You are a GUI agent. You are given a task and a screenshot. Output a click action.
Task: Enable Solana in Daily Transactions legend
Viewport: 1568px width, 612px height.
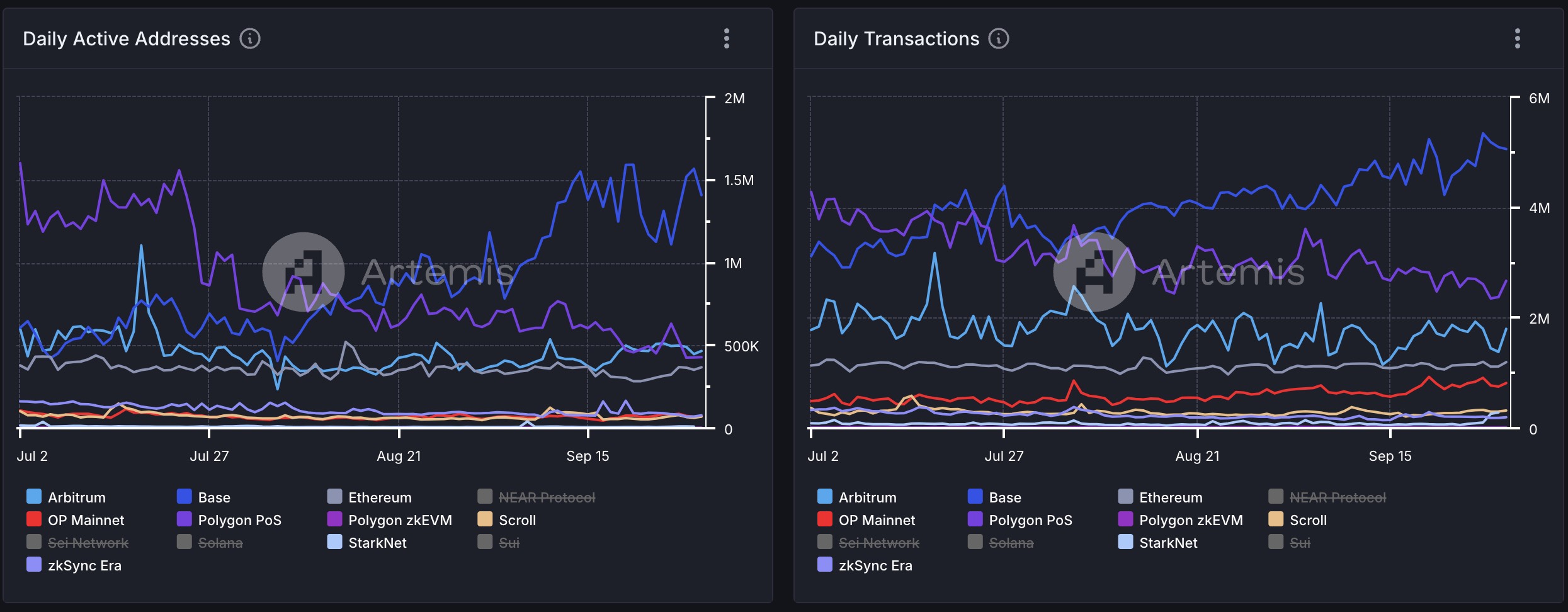[x=1001, y=543]
